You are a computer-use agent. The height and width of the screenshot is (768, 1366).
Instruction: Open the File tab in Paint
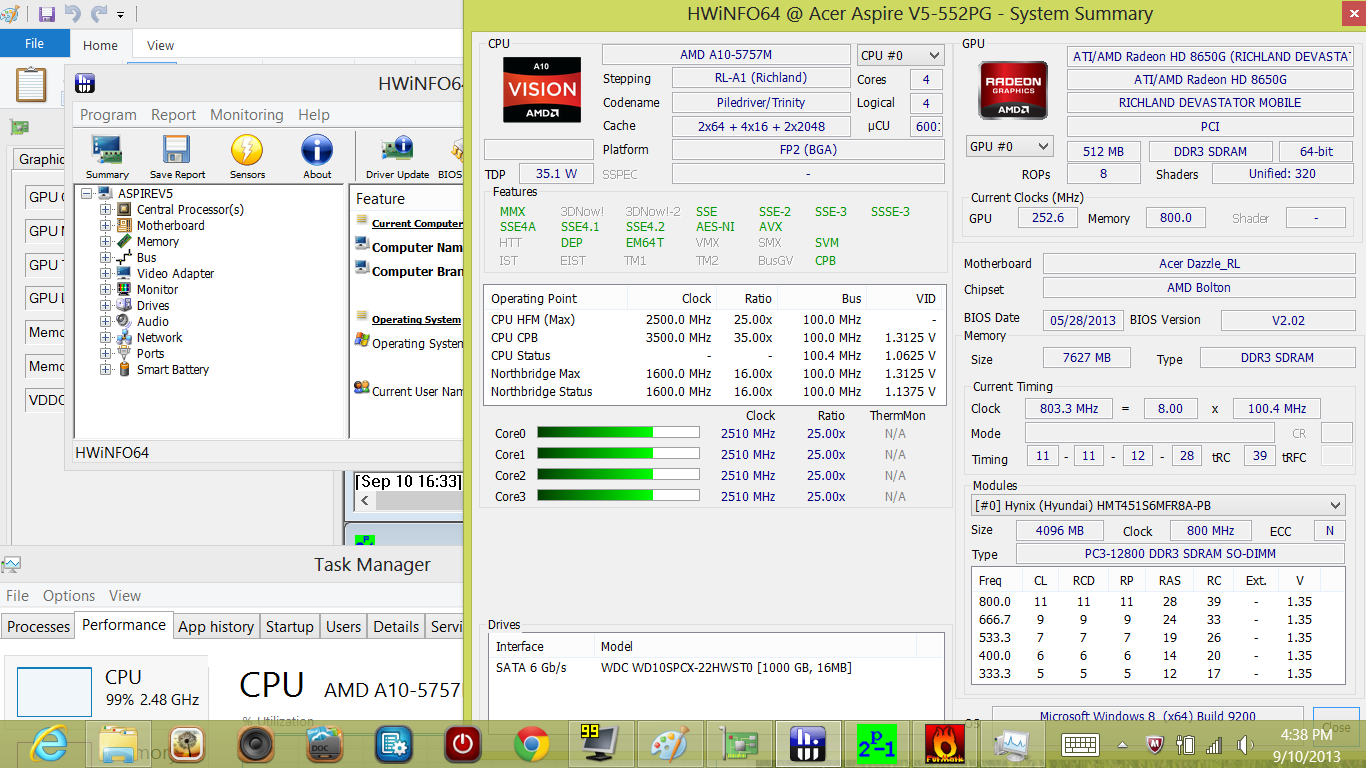[34, 44]
